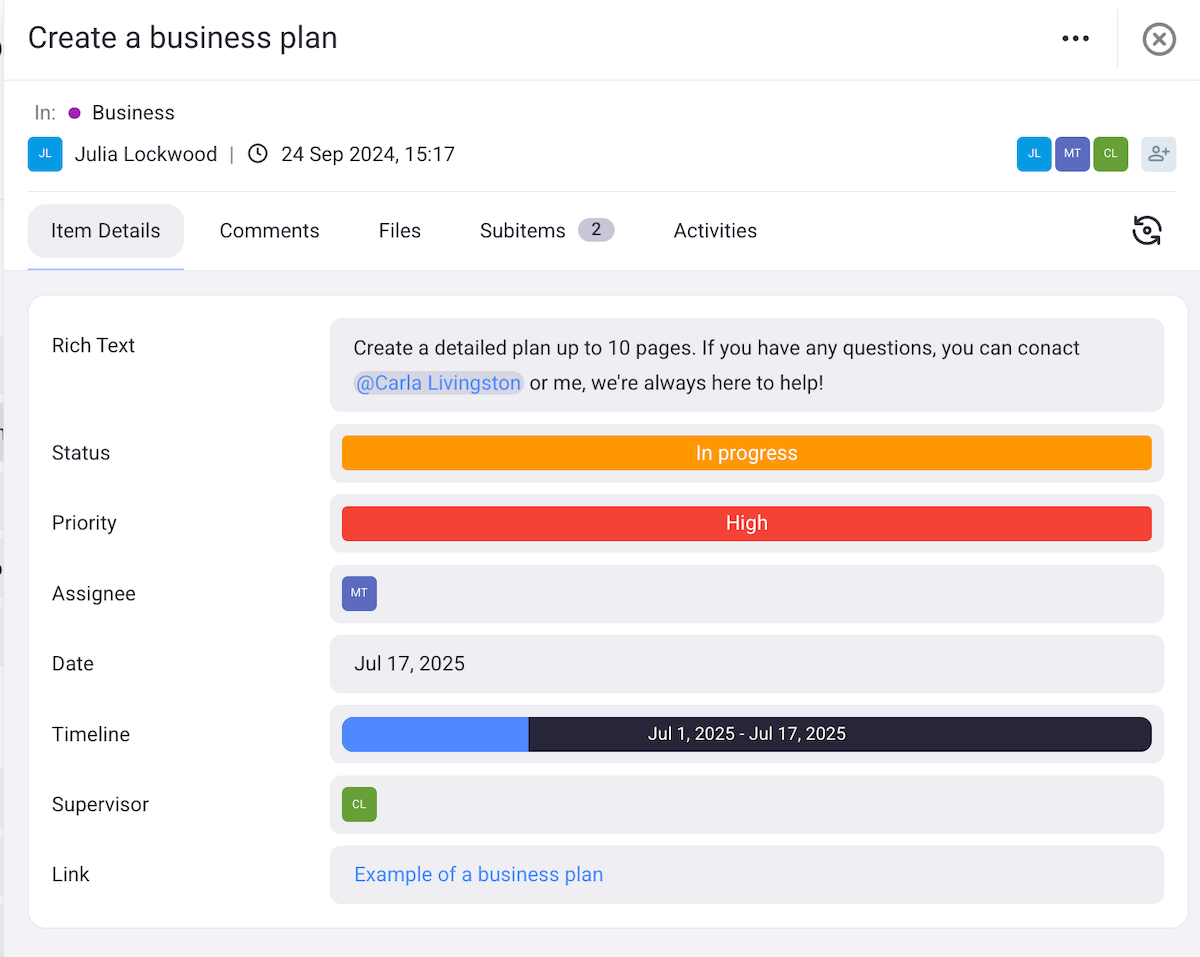Viewport: 1200px width, 957px height.
Task: Click the MT avatar in the Assignee field
Action: (x=359, y=593)
